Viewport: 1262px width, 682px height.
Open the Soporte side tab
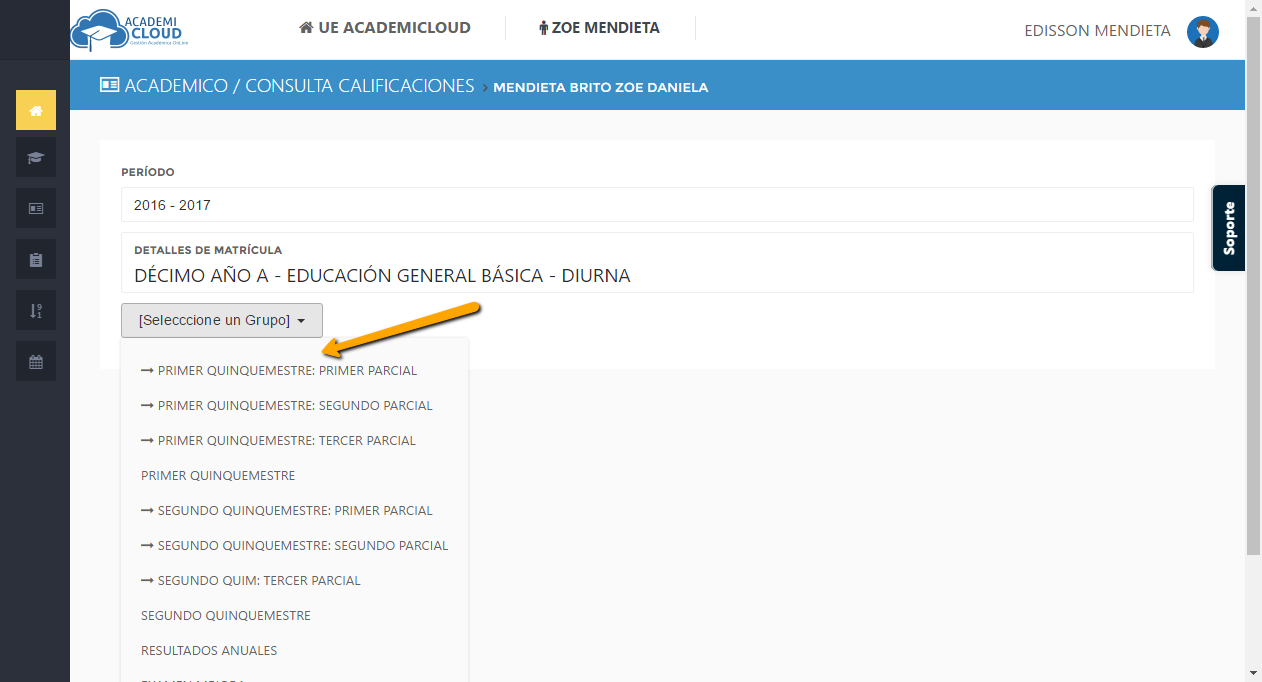(x=1229, y=228)
